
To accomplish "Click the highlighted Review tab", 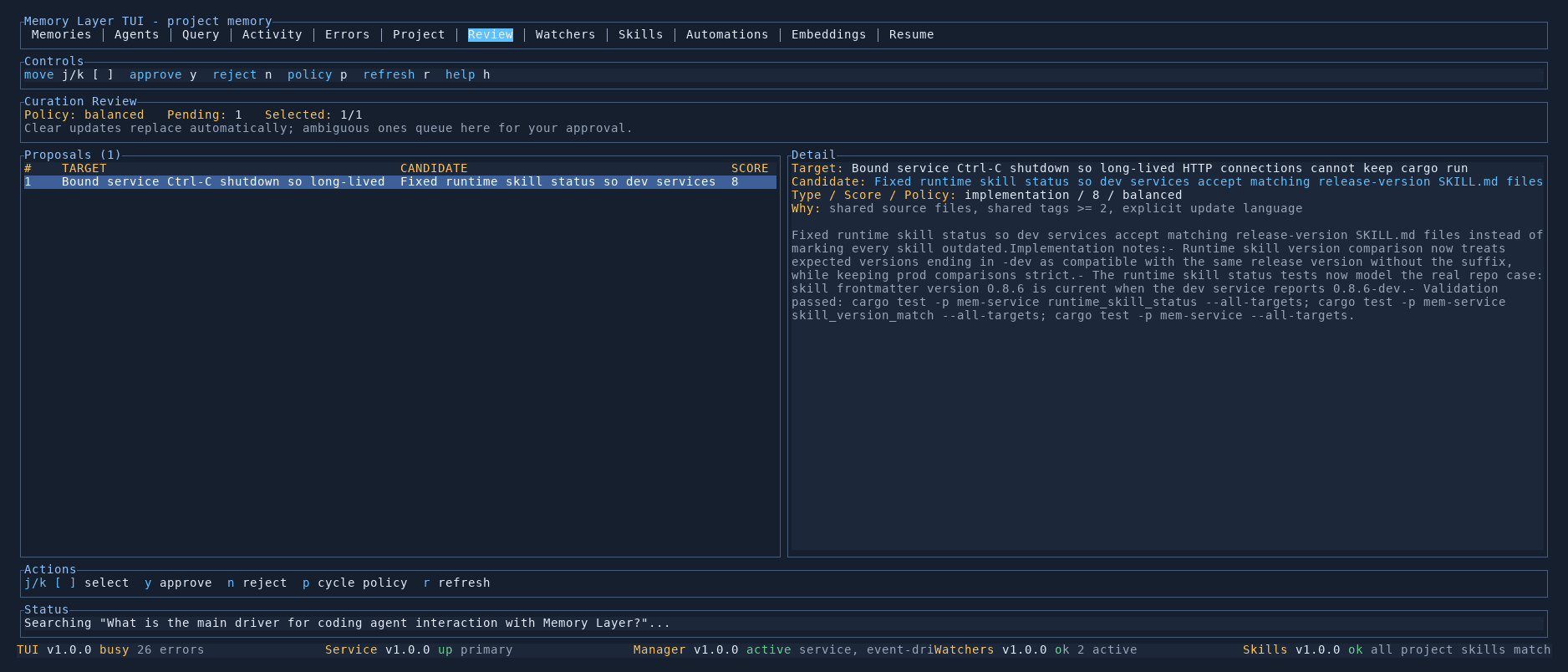I will point(491,34).
